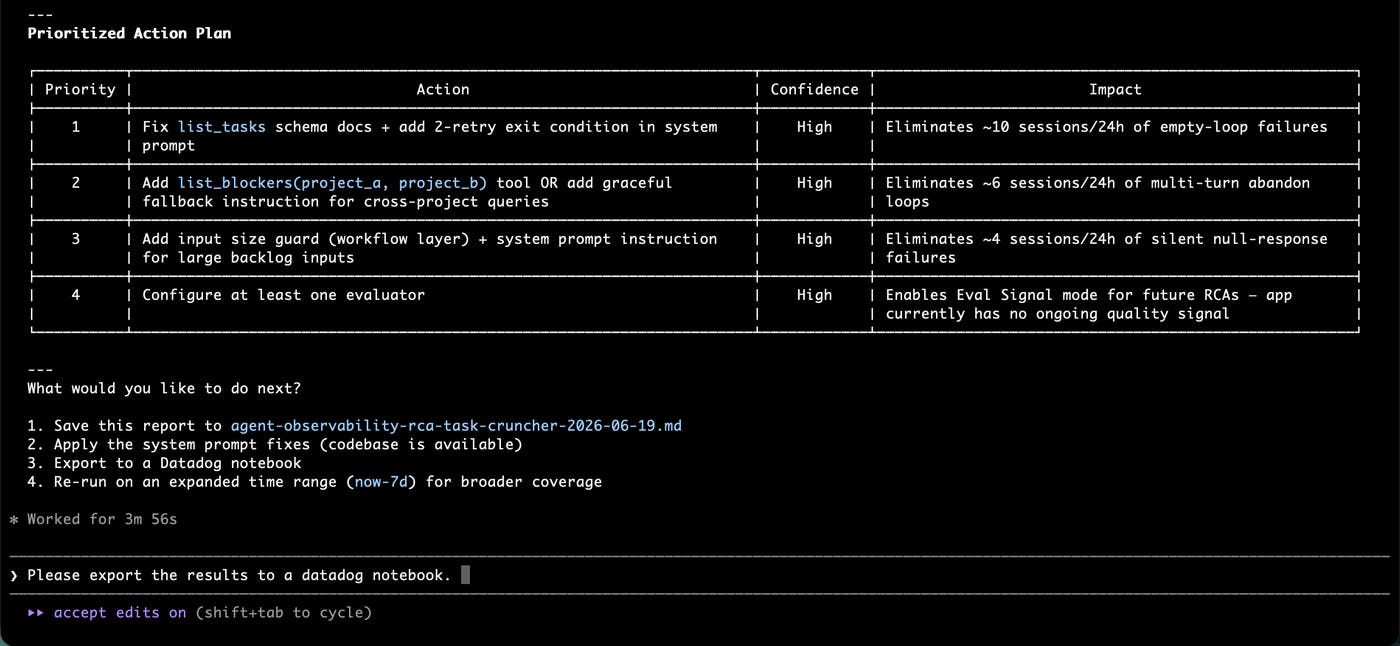The width and height of the screenshot is (1400, 646).
Task: Click the prompt input field with export request
Action: click(700, 575)
